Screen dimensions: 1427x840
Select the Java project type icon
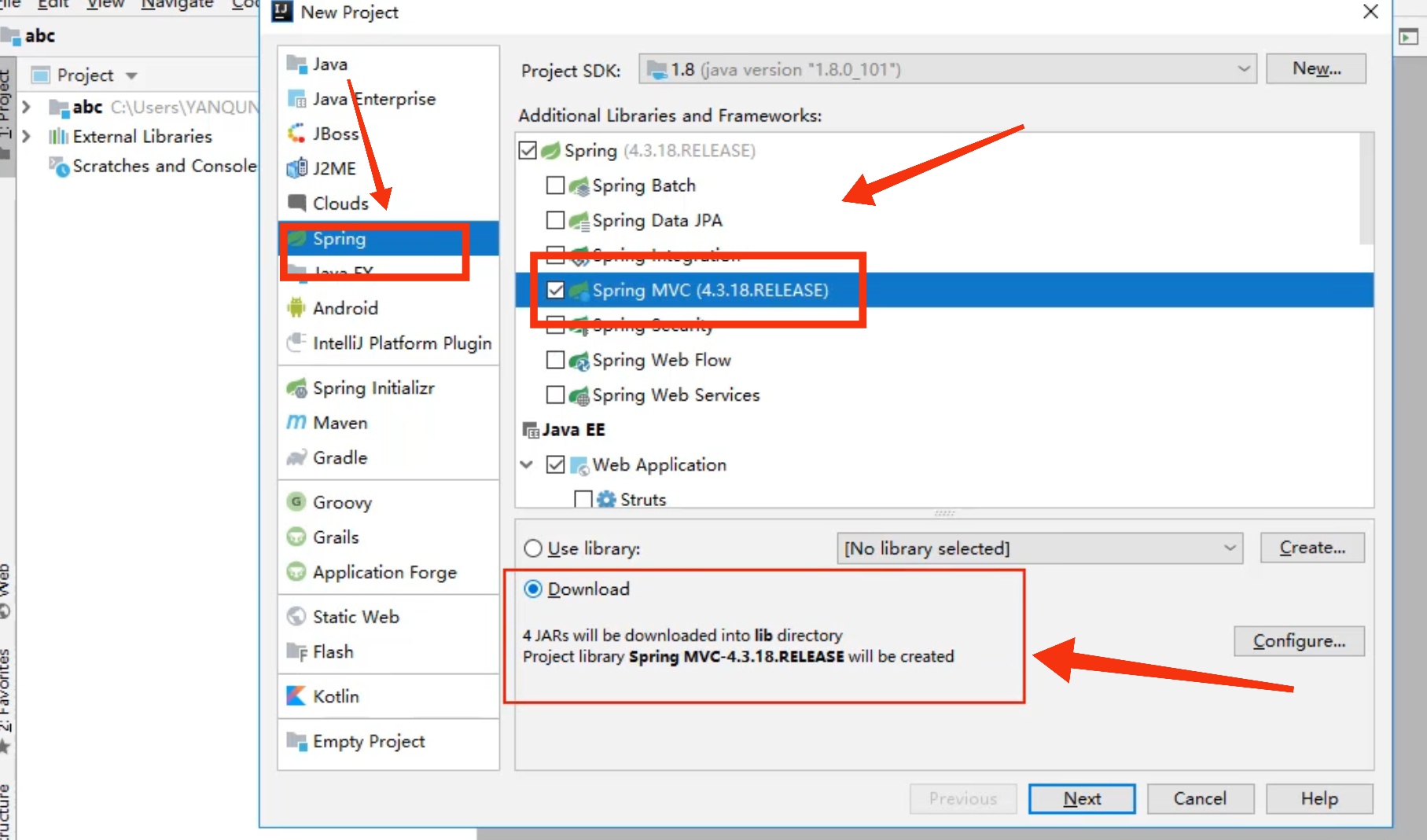coord(296,64)
